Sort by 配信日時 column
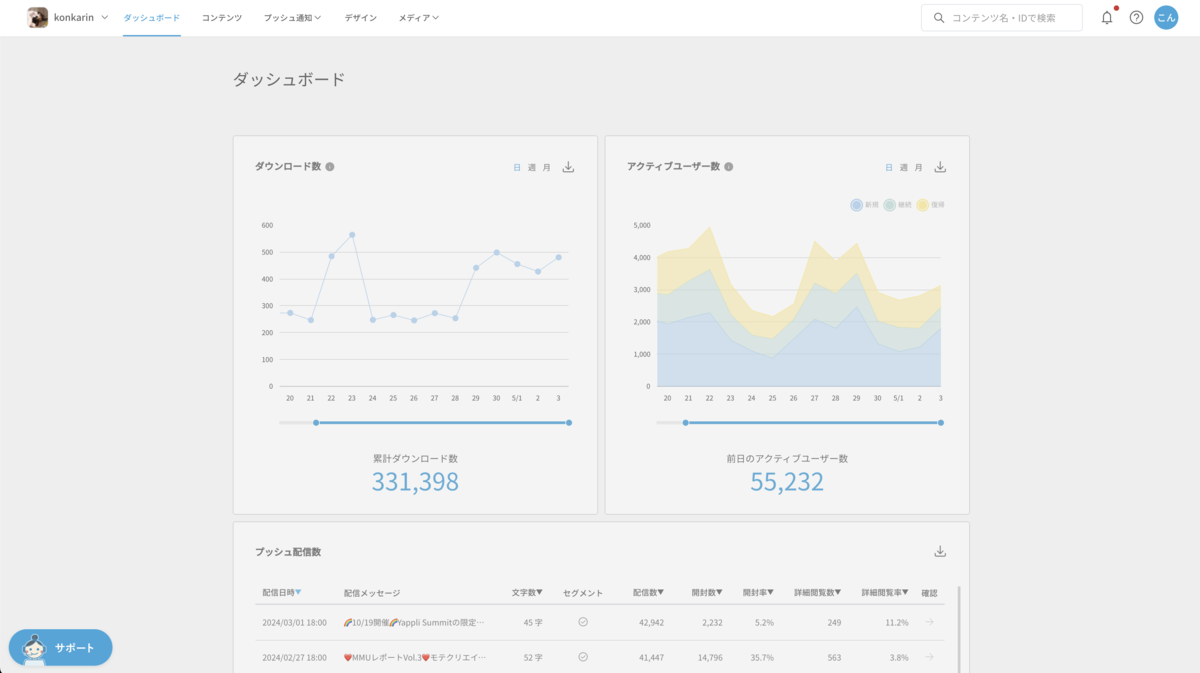This screenshot has height=673, width=1200. tap(282, 593)
